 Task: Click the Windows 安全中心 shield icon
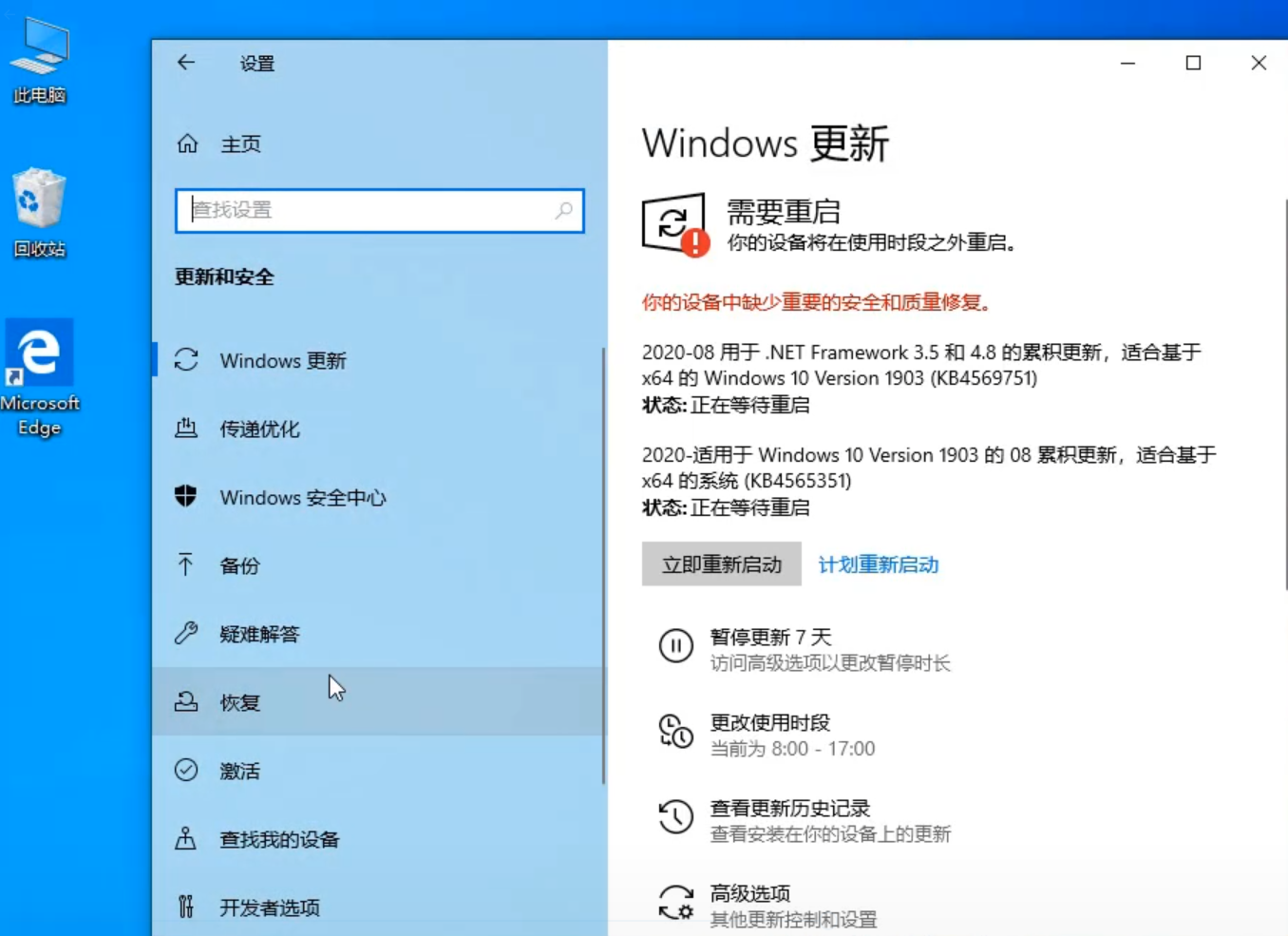pyautogui.click(x=186, y=497)
